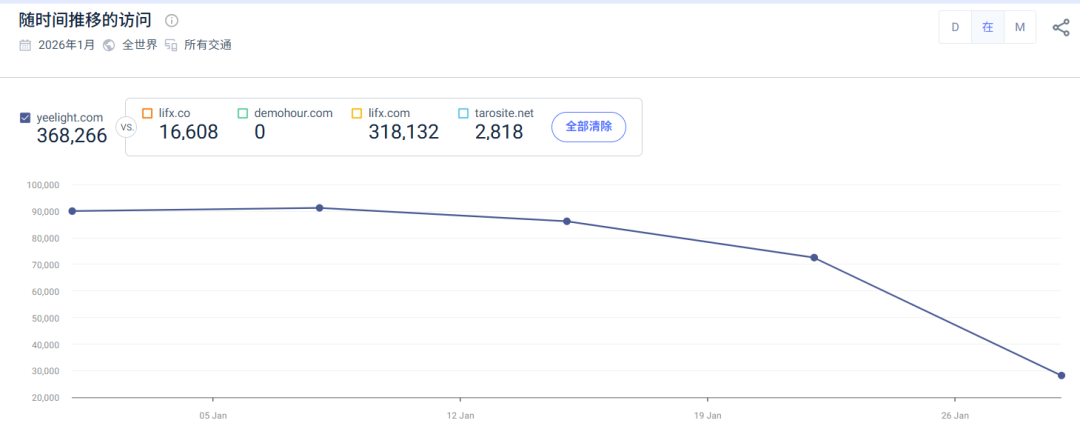The height and width of the screenshot is (426, 1080).
Task: Enable the lifx.com checkbox
Action: click(x=356, y=113)
